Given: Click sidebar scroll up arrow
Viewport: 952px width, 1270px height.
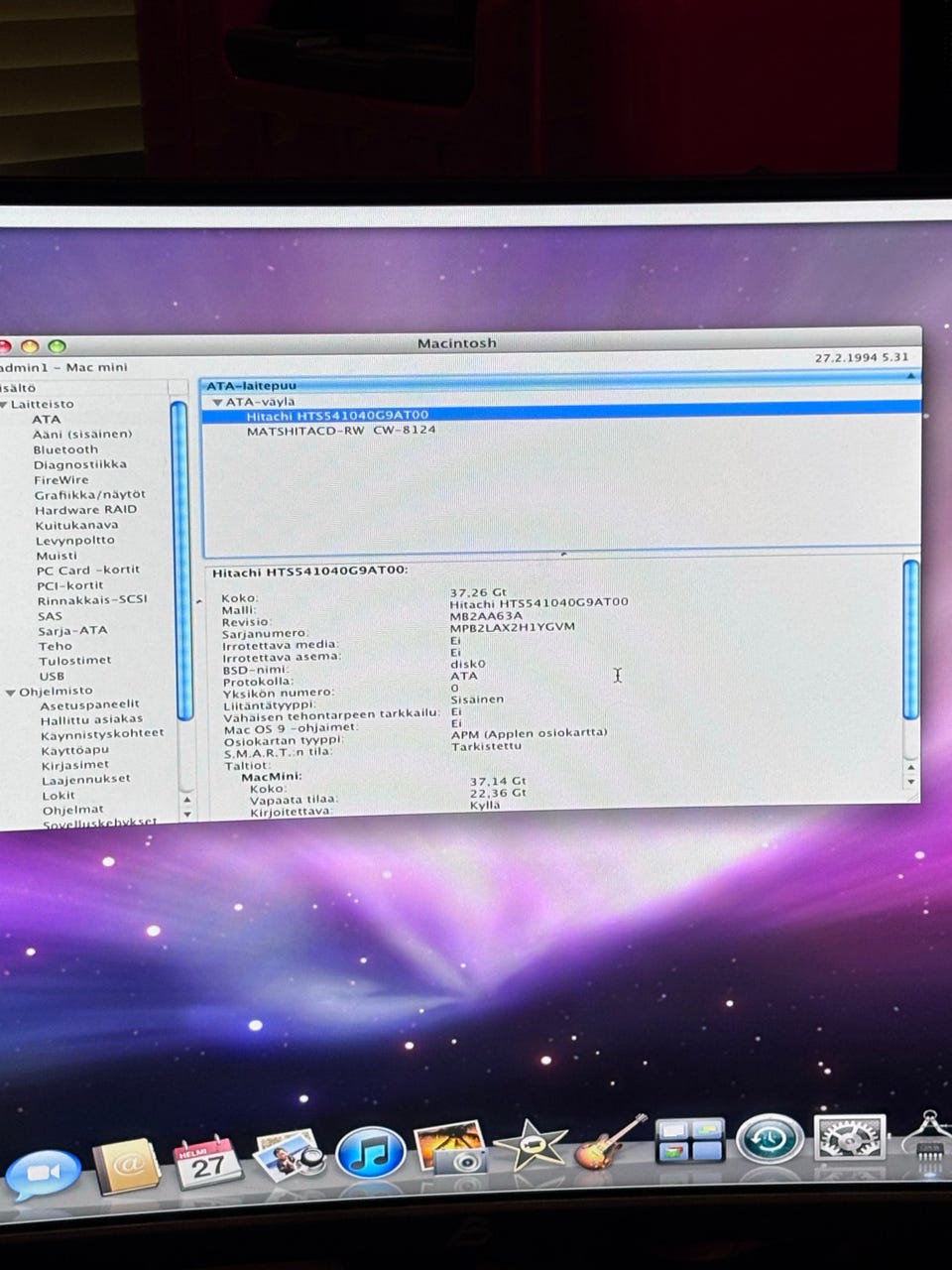Looking at the screenshot, I should (x=187, y=800).
